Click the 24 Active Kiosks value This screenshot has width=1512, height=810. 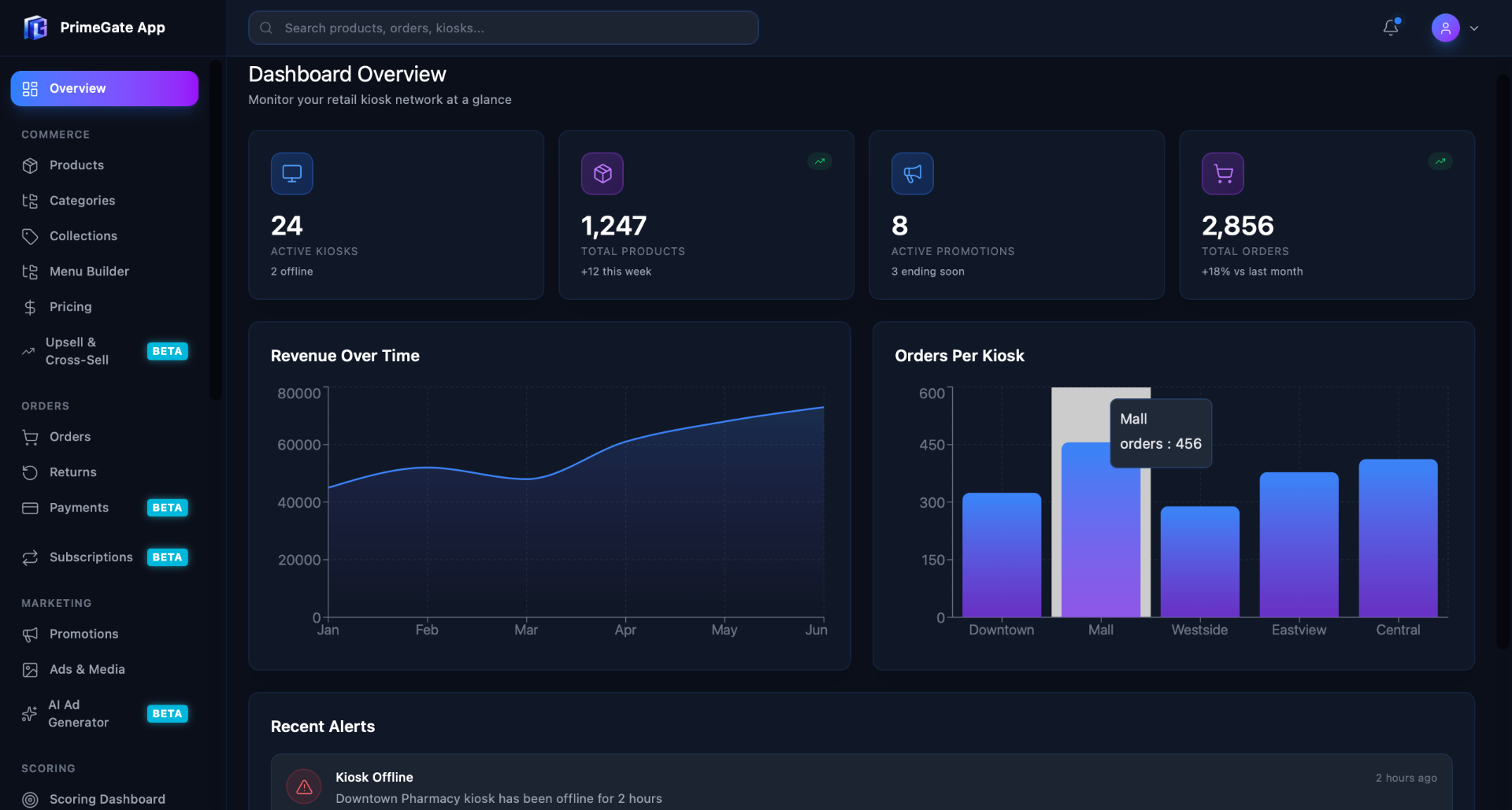(x=287, y=226)
